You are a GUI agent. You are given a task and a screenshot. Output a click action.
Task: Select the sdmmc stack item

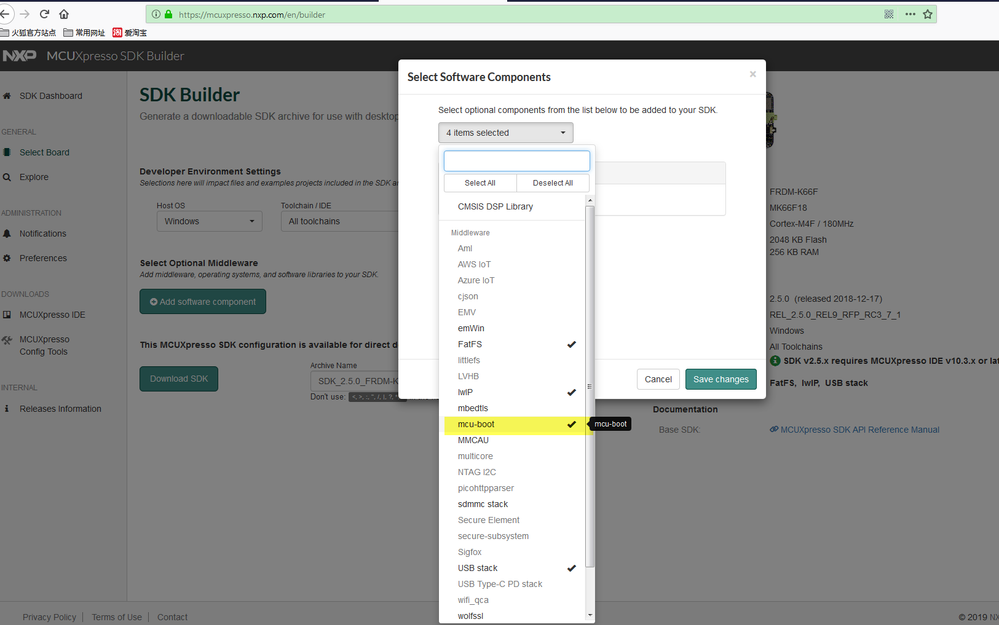click(514, 504)
